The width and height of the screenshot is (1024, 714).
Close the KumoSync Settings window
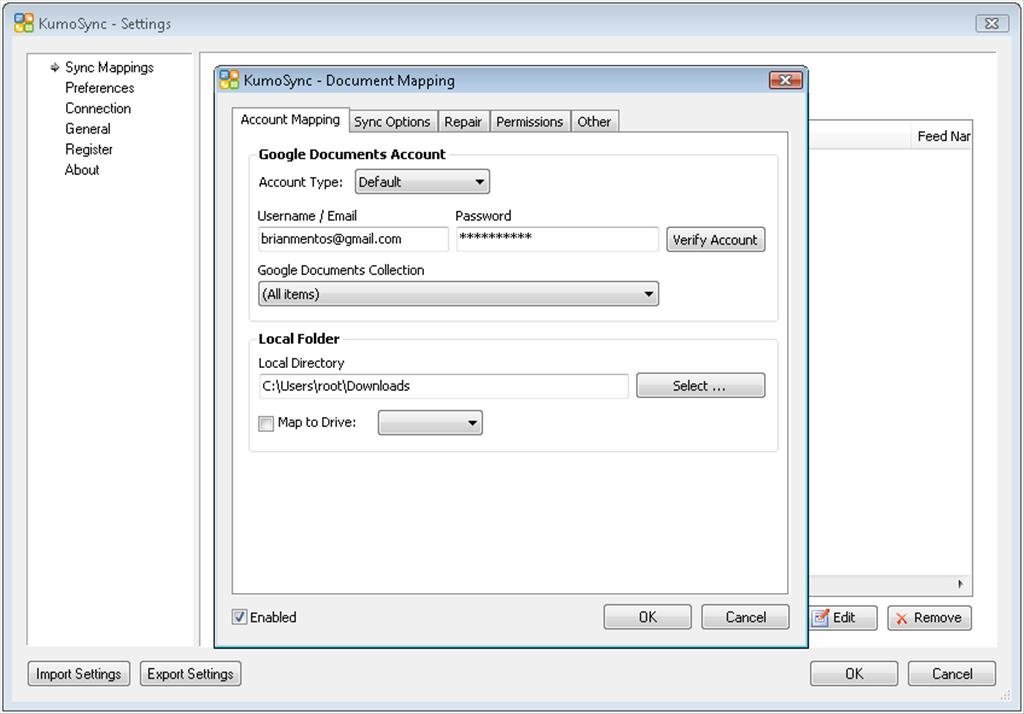click(991, 23)
